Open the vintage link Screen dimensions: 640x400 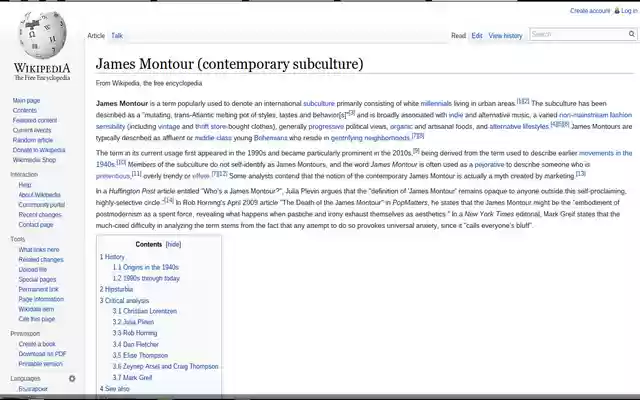click(x=169, y=127)
